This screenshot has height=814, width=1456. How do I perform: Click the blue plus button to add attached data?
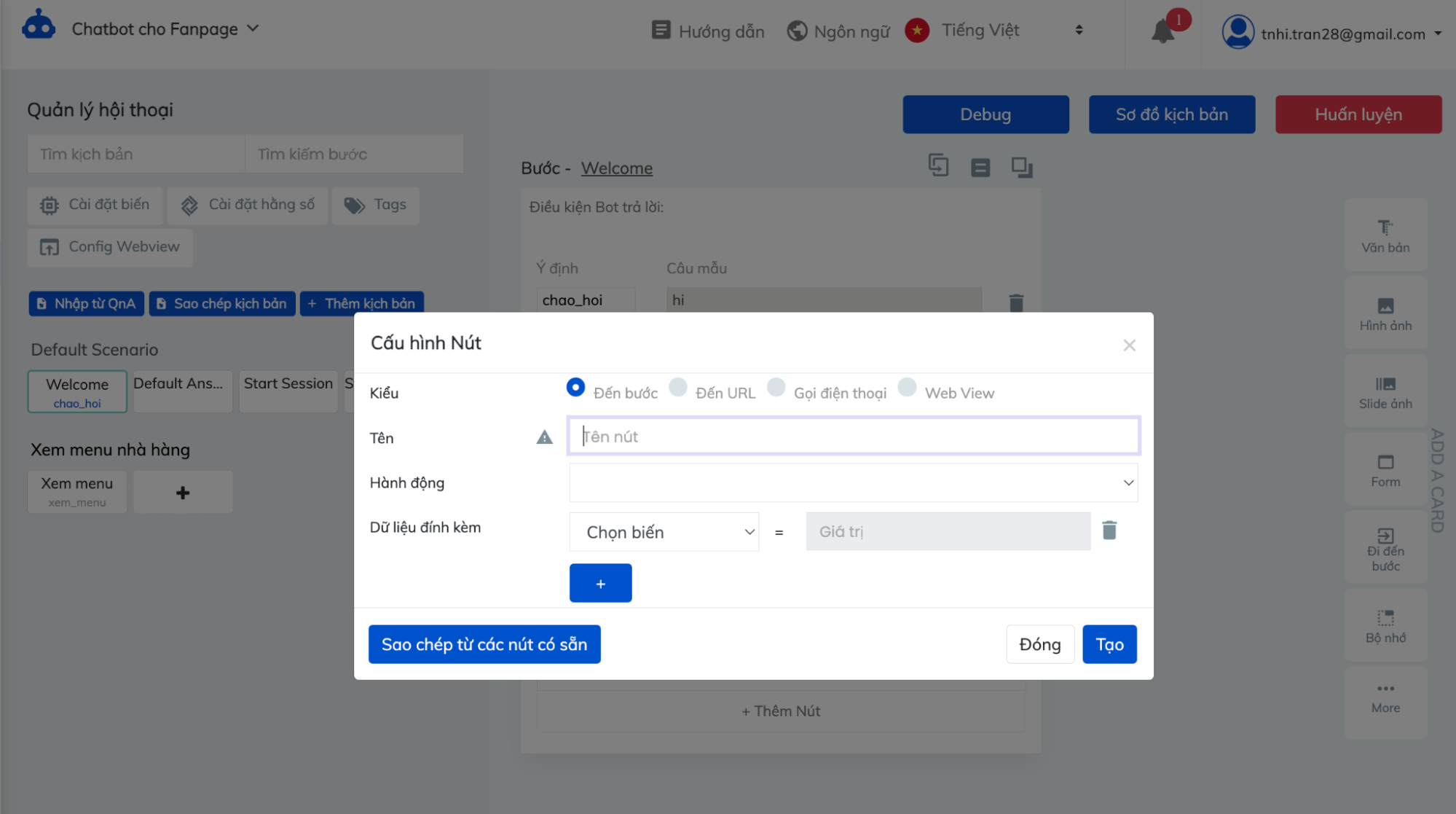pyautogui.click(x=600, y=583)
